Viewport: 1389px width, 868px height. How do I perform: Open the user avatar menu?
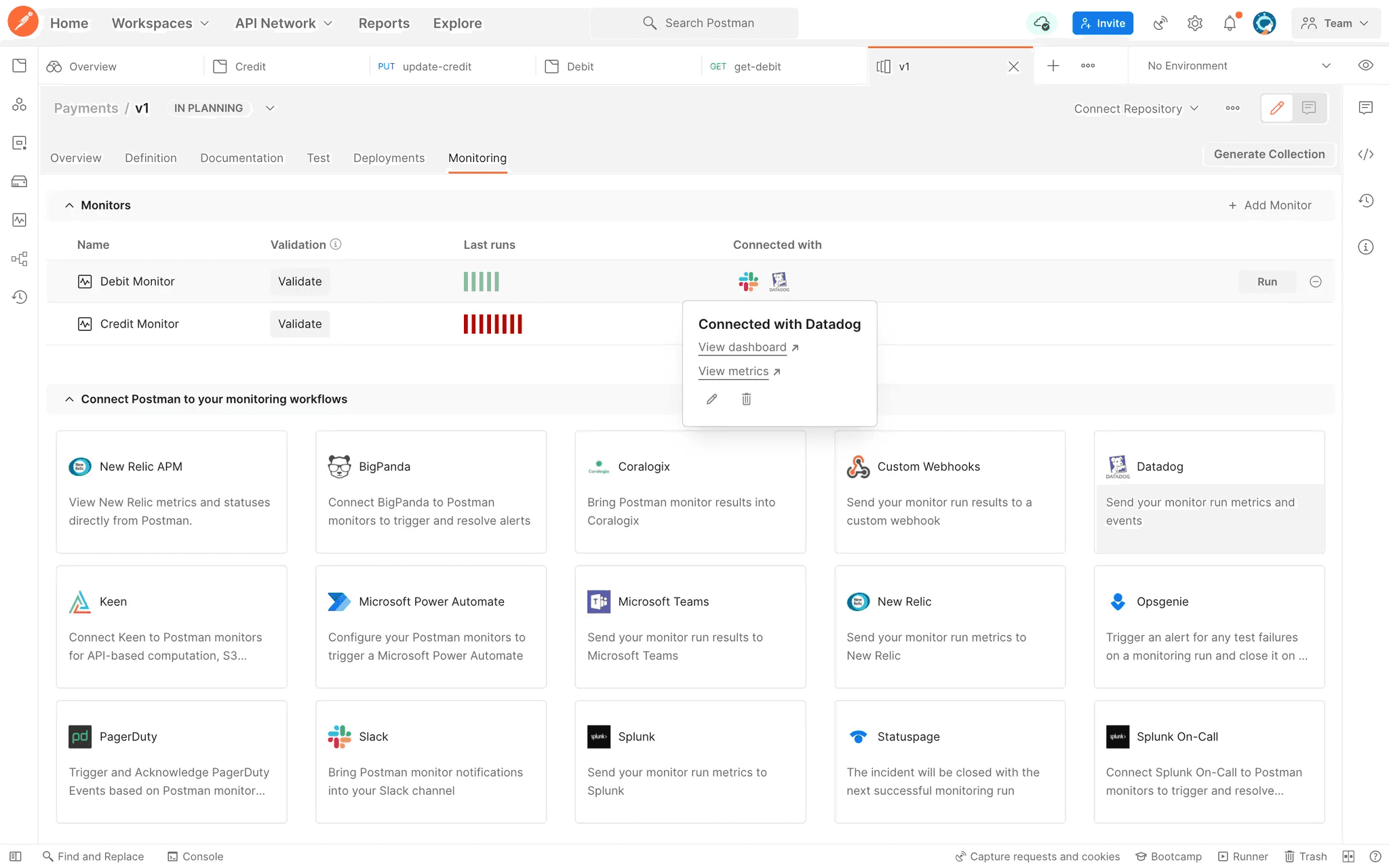[1264, 23]
